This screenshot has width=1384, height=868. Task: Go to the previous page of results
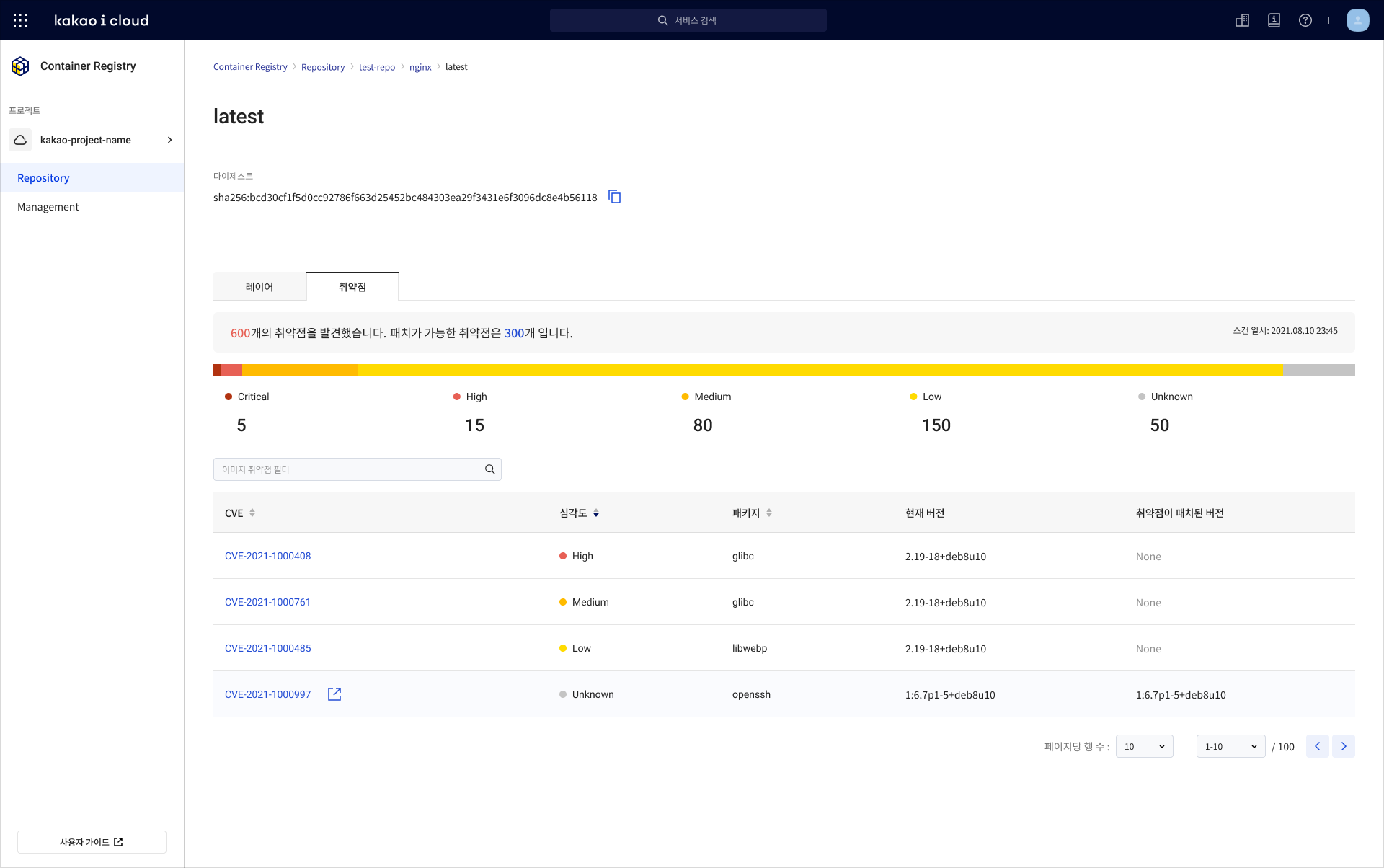click(x=1318, y=746)
